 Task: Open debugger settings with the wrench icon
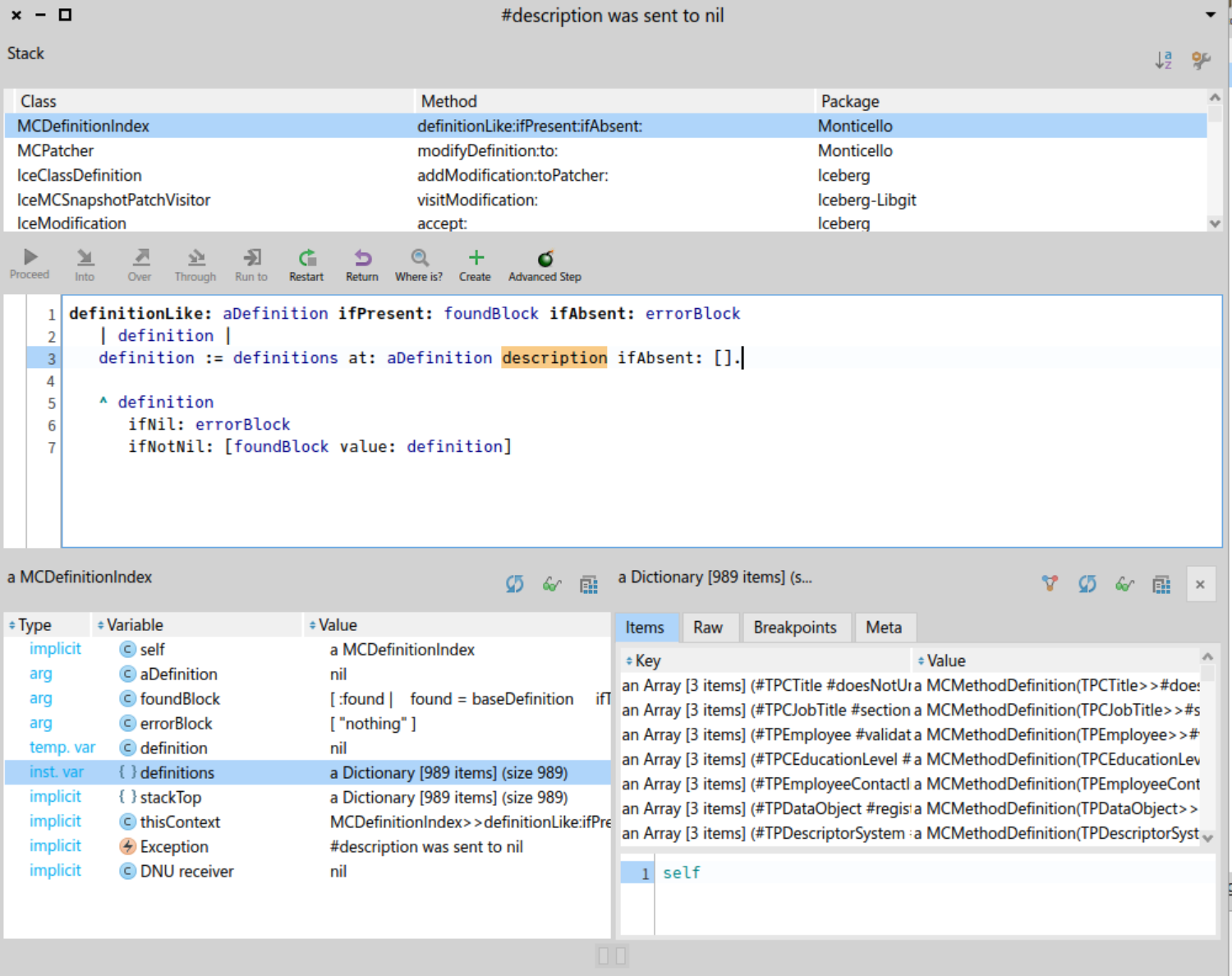1201,59
